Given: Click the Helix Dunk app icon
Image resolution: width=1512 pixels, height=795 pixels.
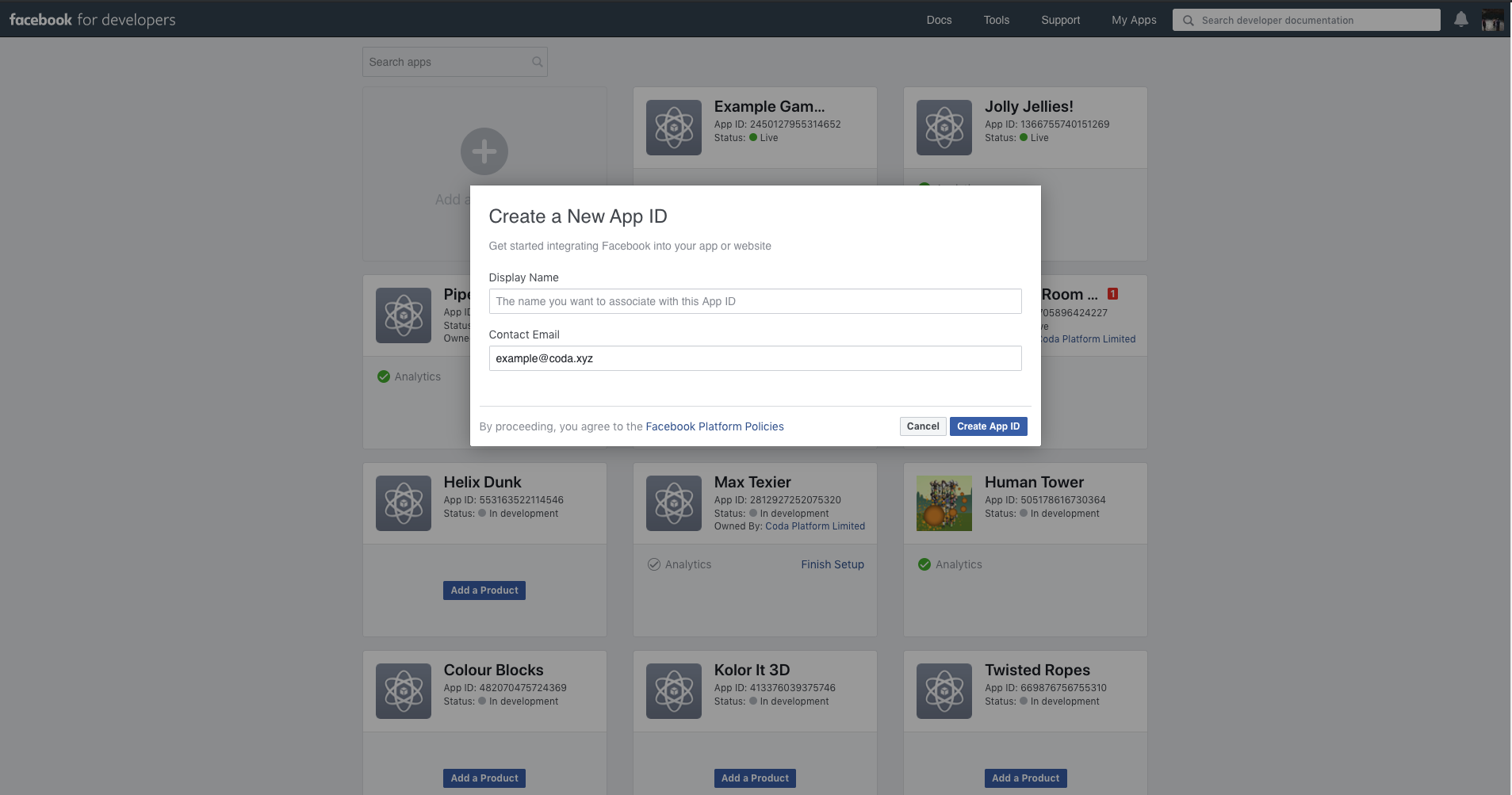Looking at the screenshot, I should [403, 503].
